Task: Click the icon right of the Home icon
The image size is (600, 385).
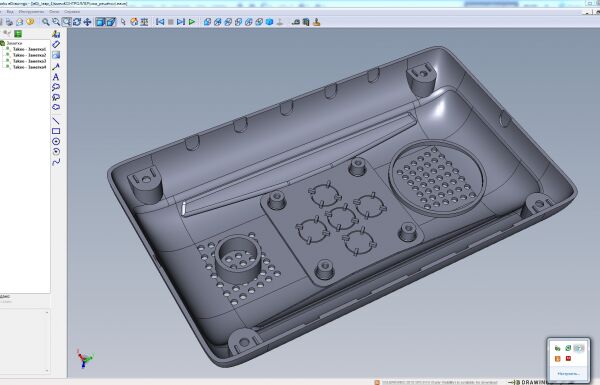Action: (x=144, y=22)
